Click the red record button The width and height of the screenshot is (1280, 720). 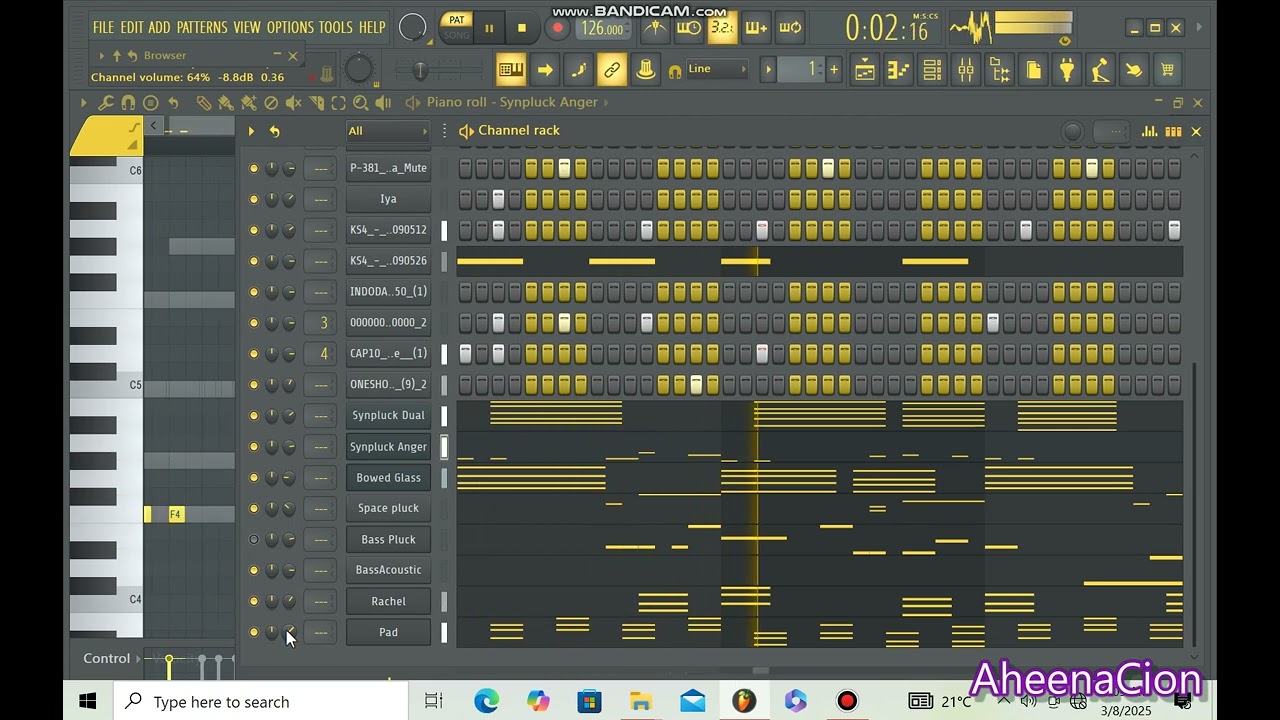click(558, 28)
